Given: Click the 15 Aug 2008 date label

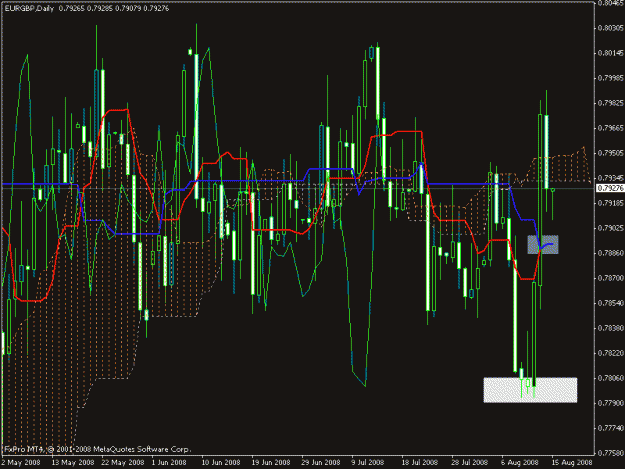Looking at the screenshot, I should (x=572, y=462).
